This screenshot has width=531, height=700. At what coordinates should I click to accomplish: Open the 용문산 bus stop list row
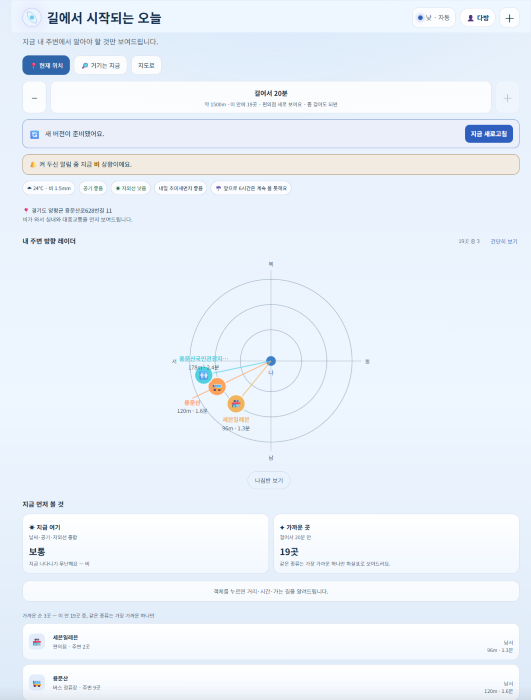[271, 683]
